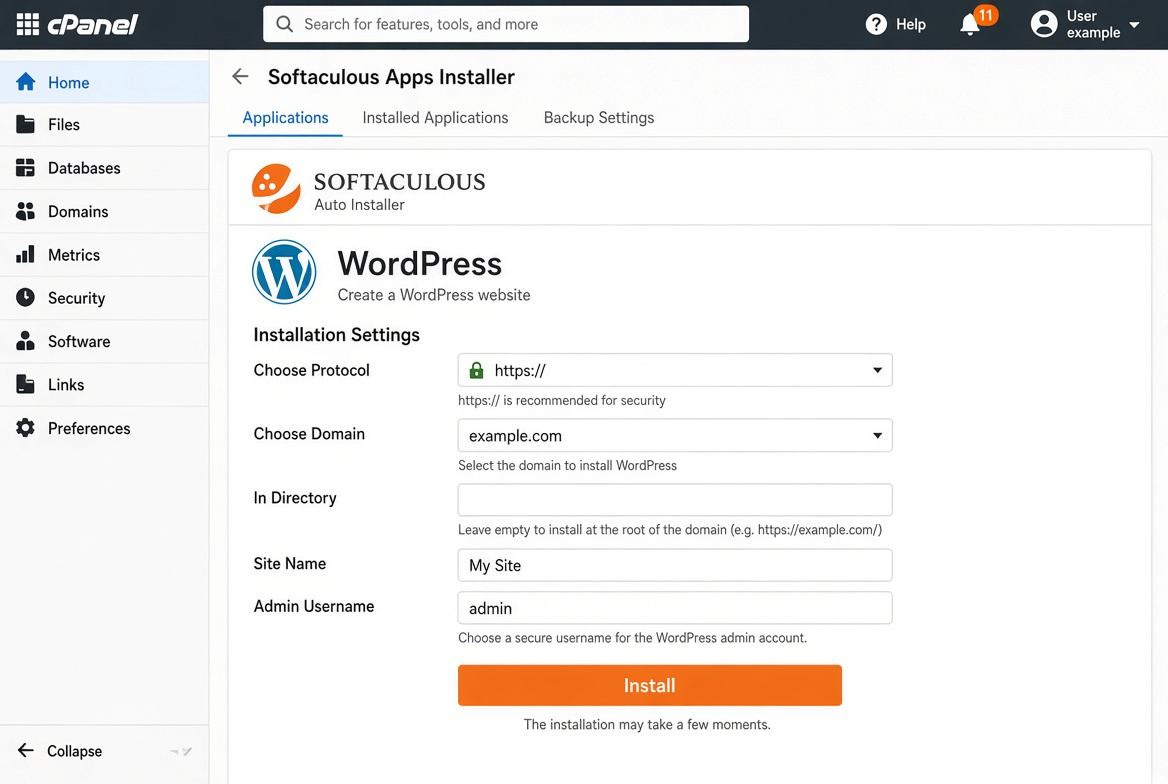Click the Choose a secure username hint text
Screen dimensions: 1168x784
click(x=632, y=638)
